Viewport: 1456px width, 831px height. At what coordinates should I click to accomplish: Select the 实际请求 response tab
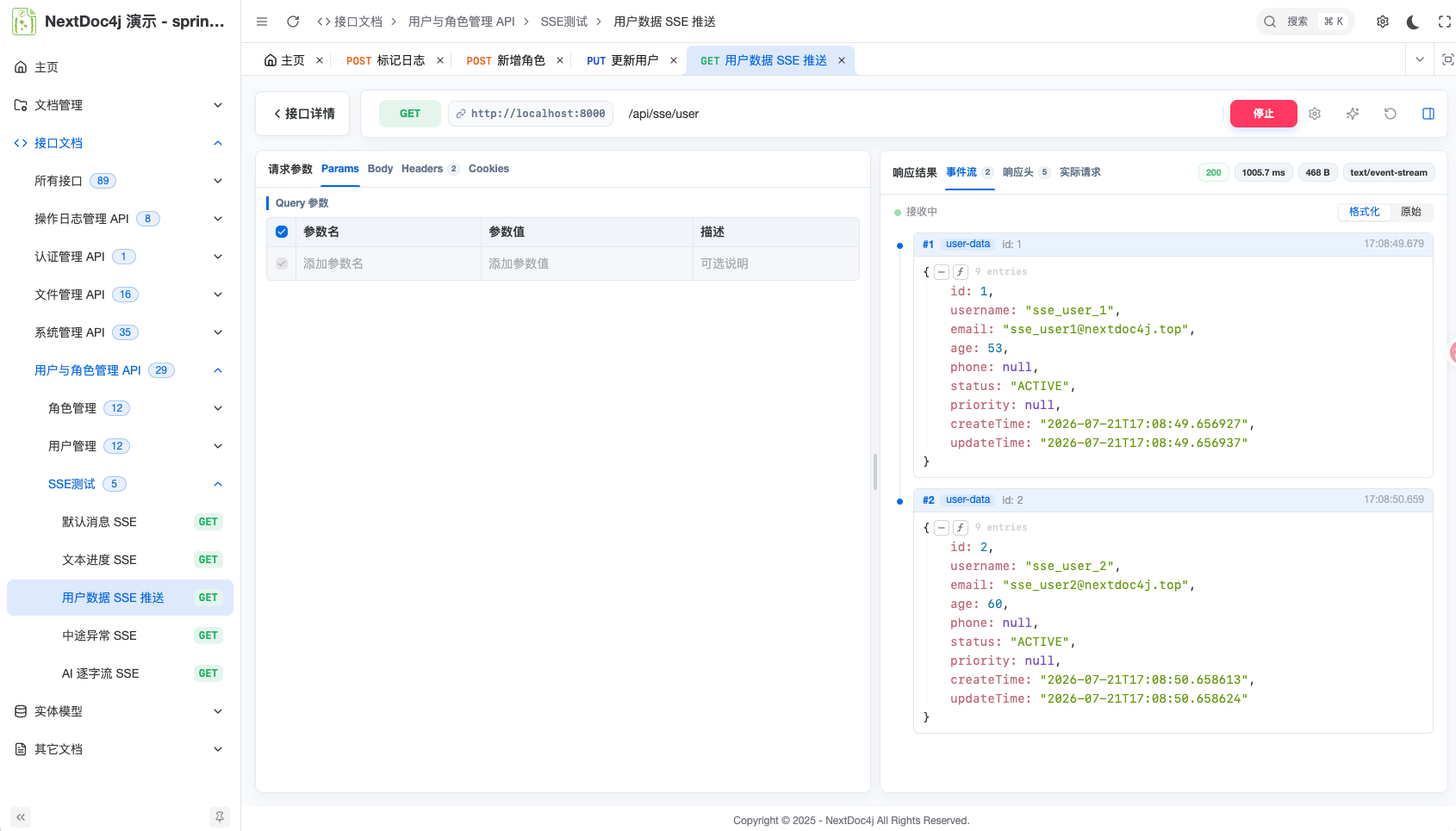1080,172
